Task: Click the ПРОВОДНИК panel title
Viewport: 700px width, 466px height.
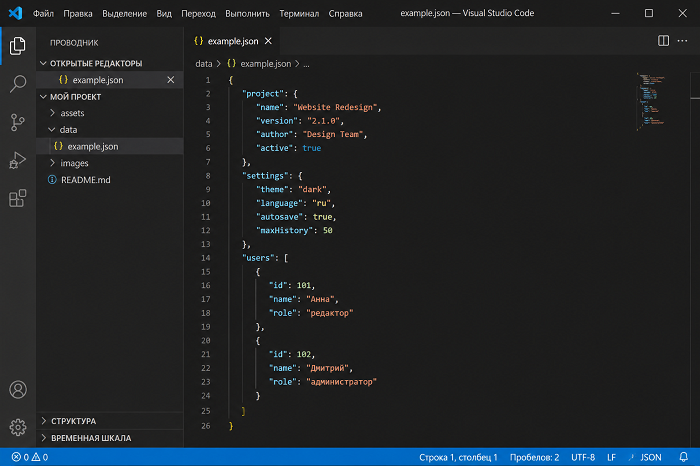Action: [x=74, y=43]
